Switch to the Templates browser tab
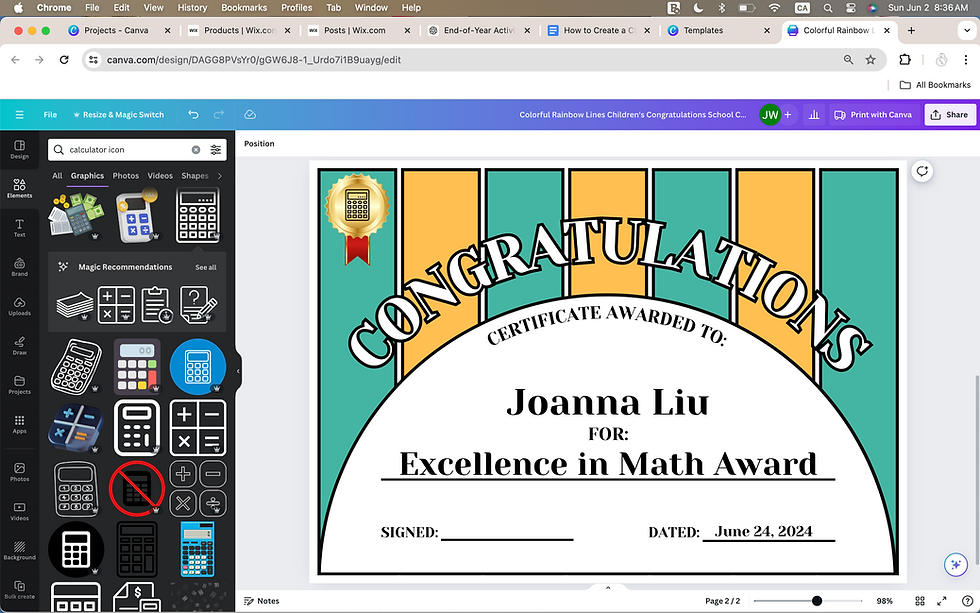This screenshot has height=613, width=980. pos(703,31)
